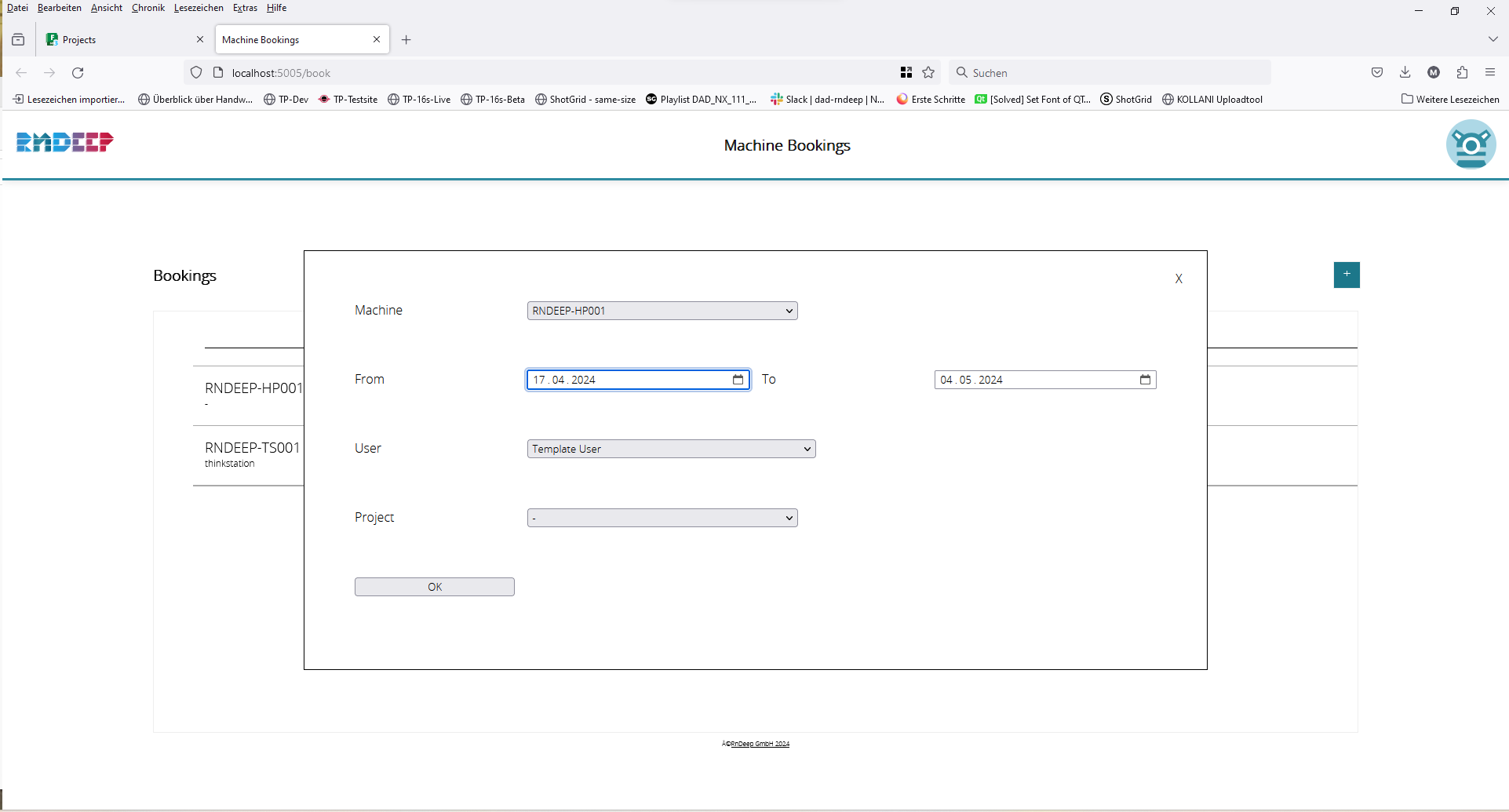This screenshot has width=1509, height=812.
Task: Open Firefox application hamburger menu
Action: click(1490, 73)
